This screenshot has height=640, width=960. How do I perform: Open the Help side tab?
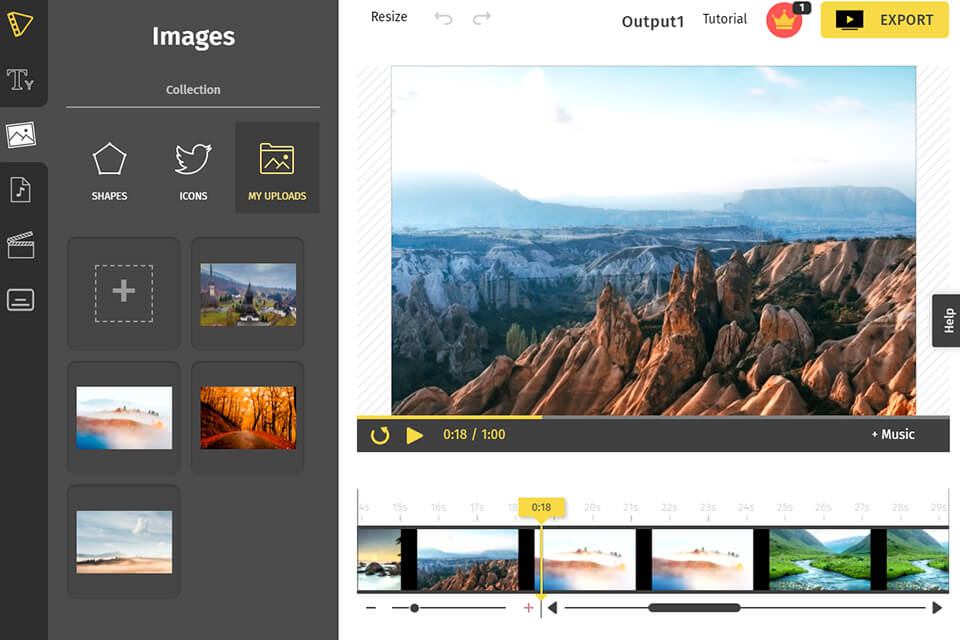(947, 321)
